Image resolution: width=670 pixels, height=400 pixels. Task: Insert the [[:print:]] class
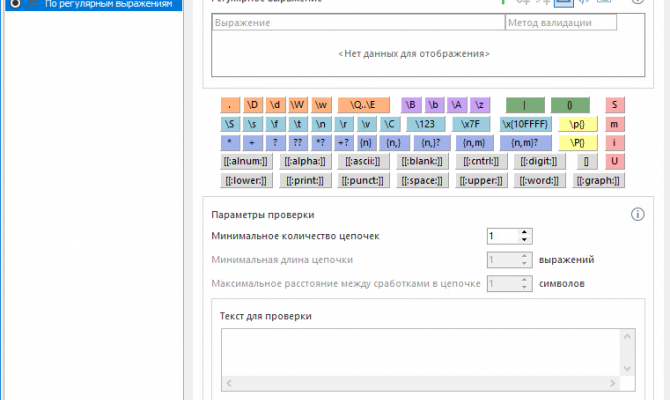[305, 180]
